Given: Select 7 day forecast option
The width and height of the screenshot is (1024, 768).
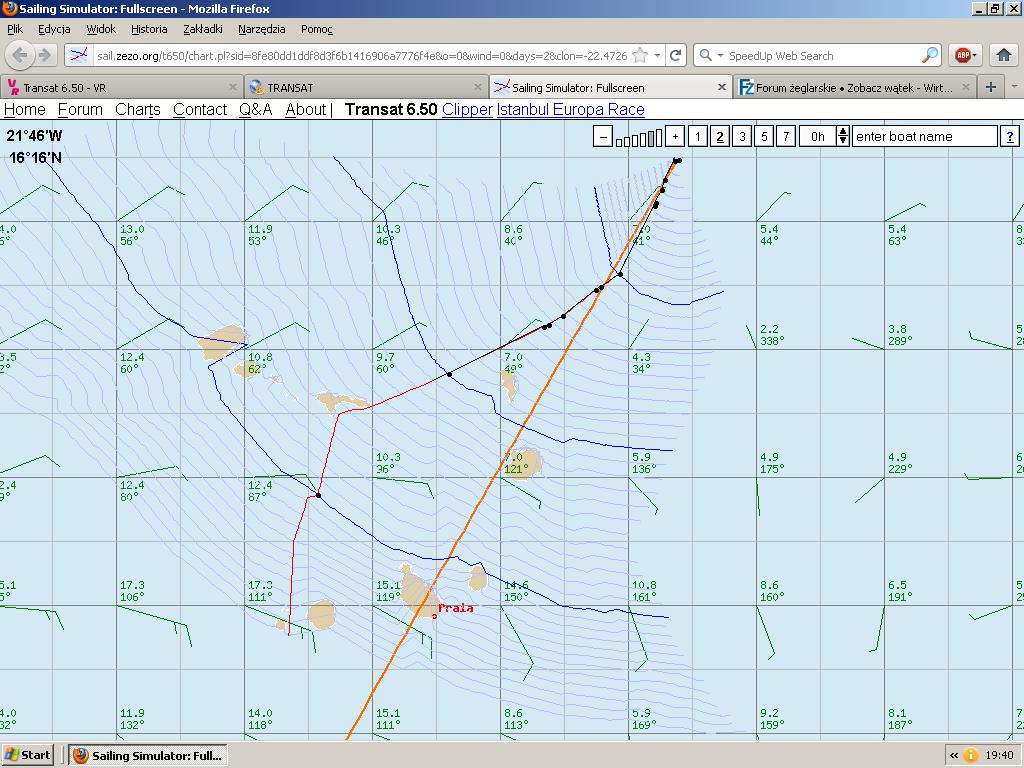Looking at the screenshot, I should (x=786, y=137).
